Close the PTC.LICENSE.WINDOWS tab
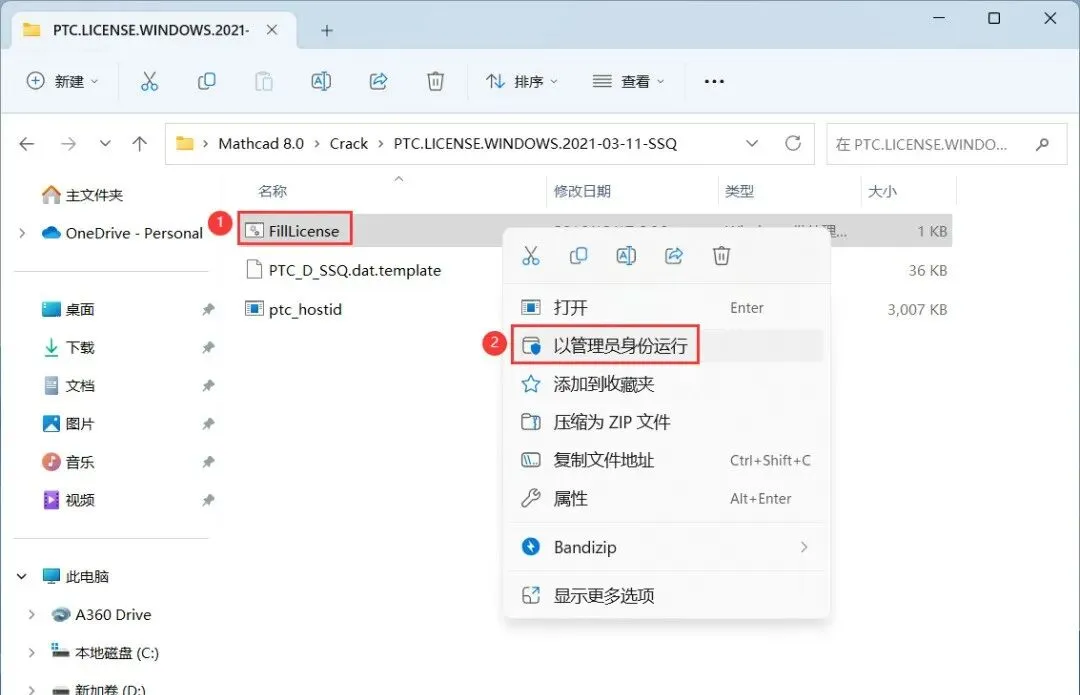 [x=272, y=30]
